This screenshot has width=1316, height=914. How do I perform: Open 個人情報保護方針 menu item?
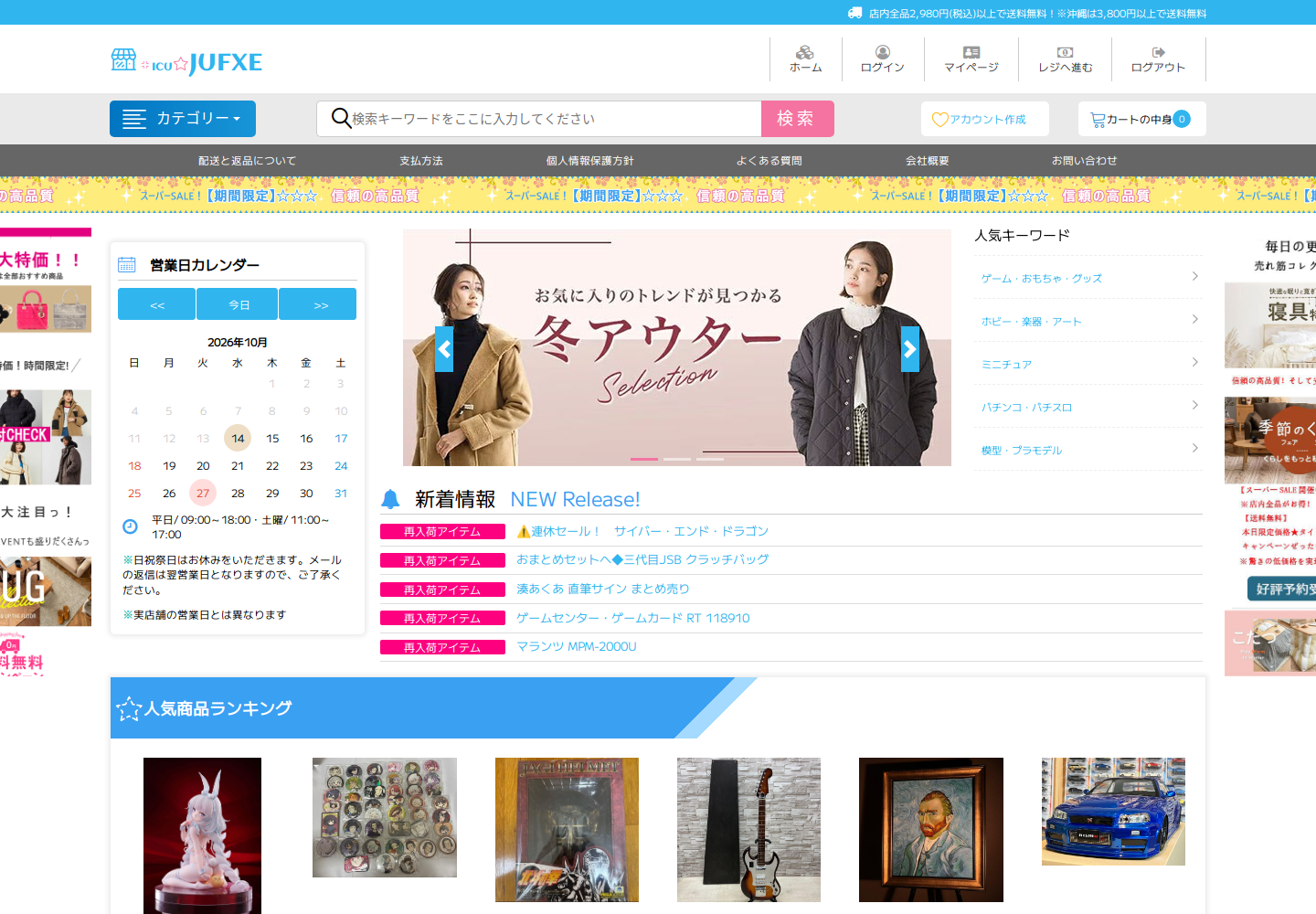[x=590, y=161]
